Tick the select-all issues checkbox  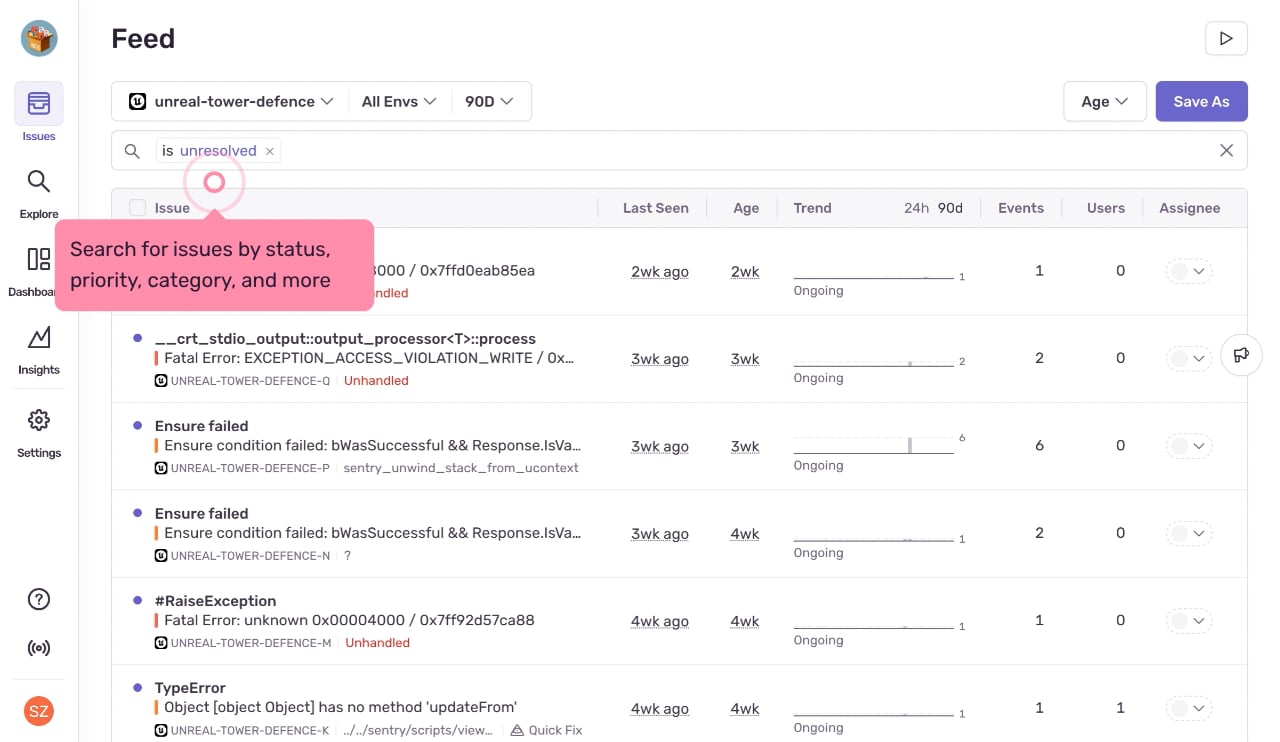137,208
